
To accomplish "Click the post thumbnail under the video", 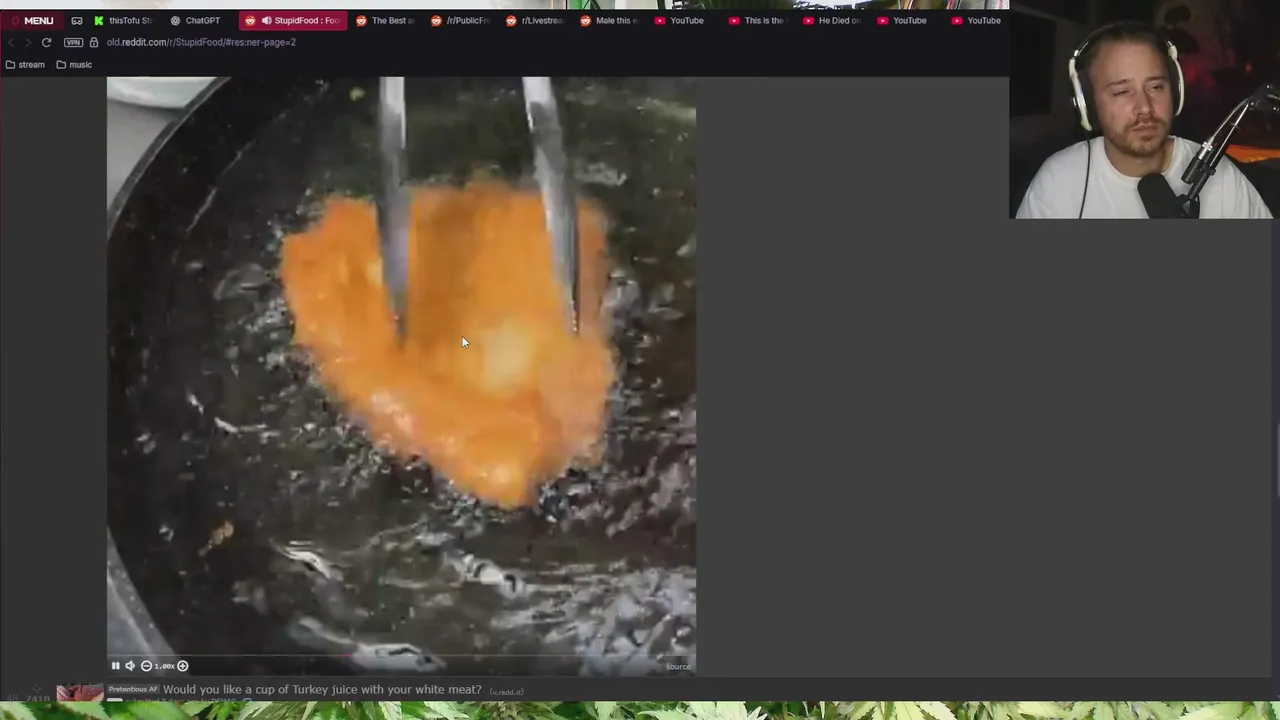I will [x=80, y=693].
